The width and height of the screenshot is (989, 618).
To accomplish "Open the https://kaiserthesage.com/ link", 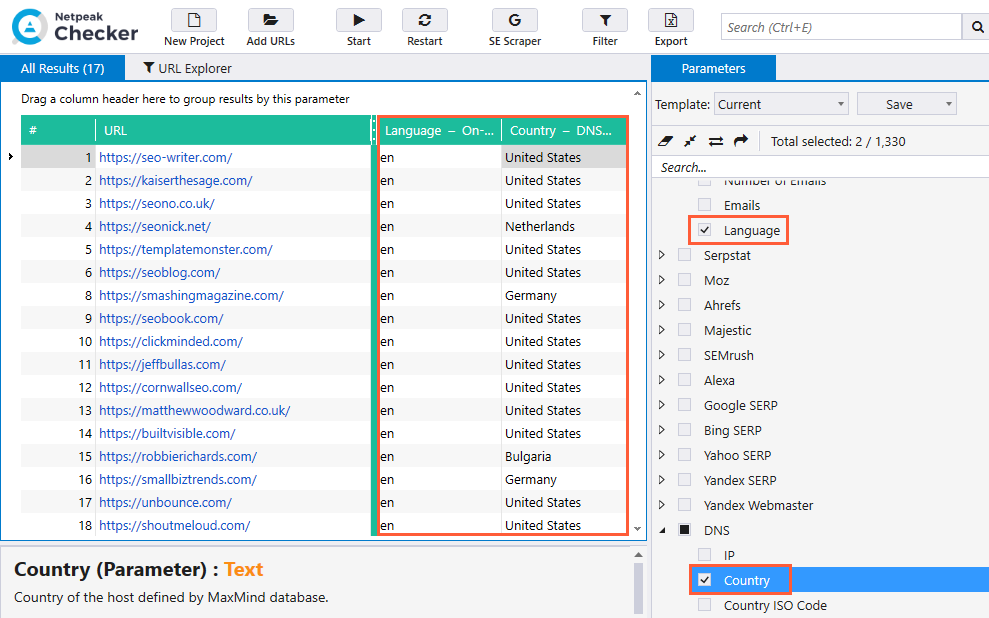I will (175, 180).
